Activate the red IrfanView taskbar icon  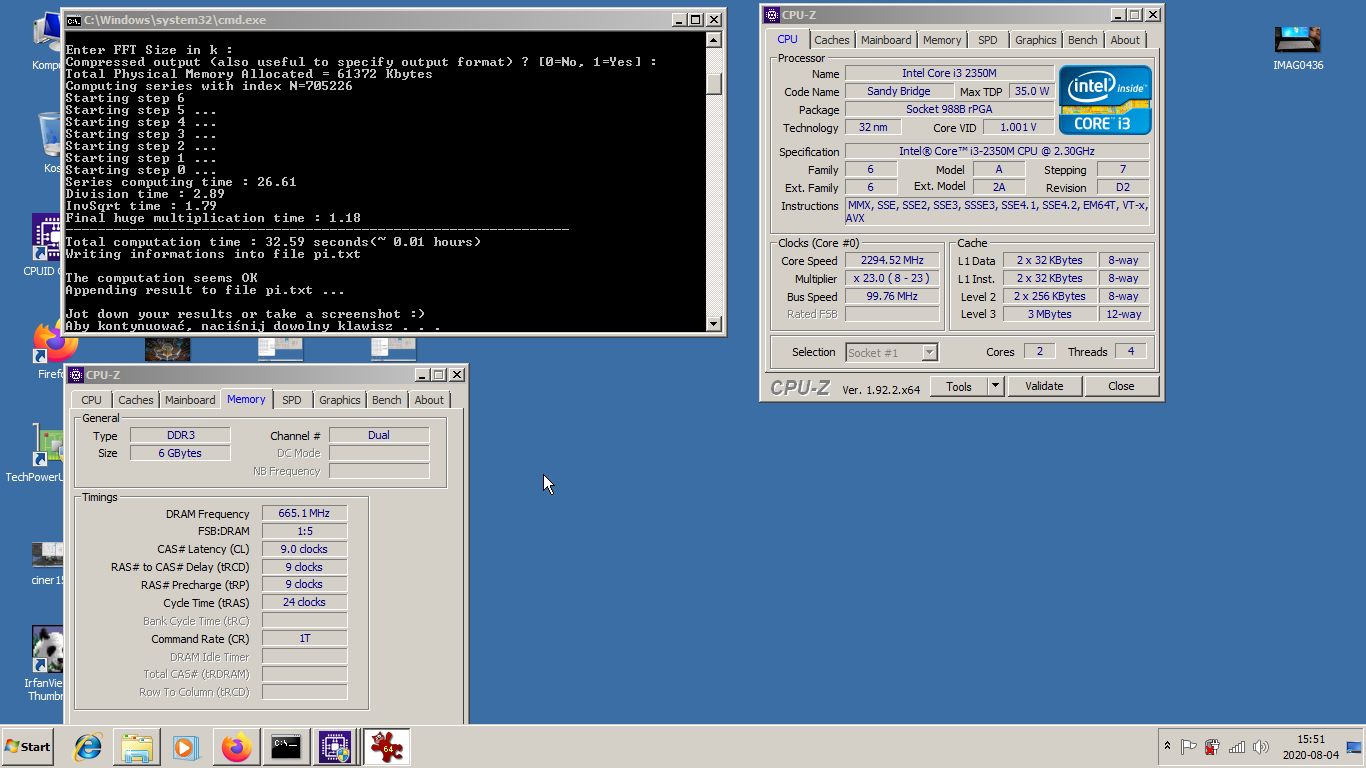coord(386,747)
